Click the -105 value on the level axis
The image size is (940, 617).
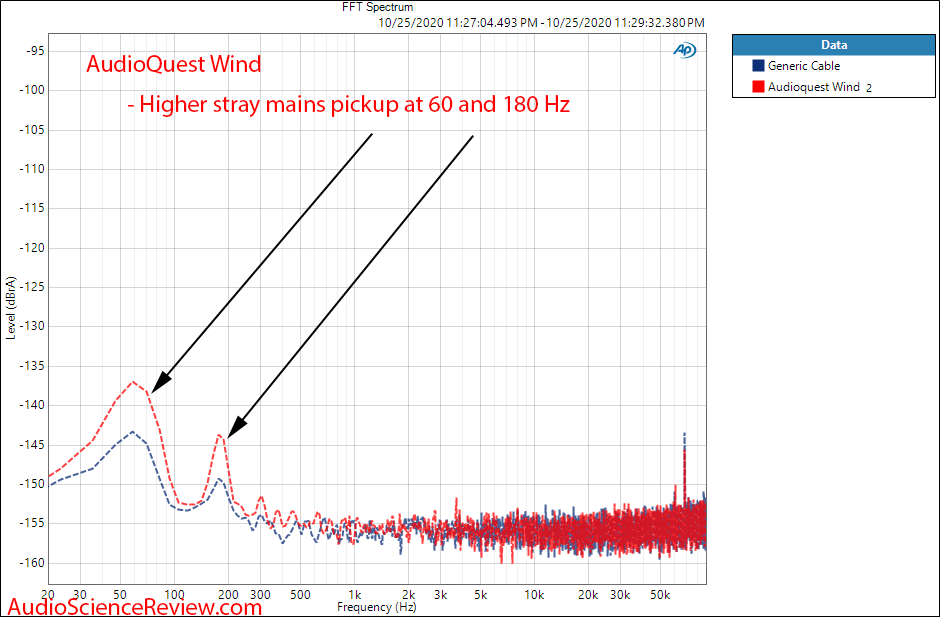pyautogui.click(x=32, y=130)
